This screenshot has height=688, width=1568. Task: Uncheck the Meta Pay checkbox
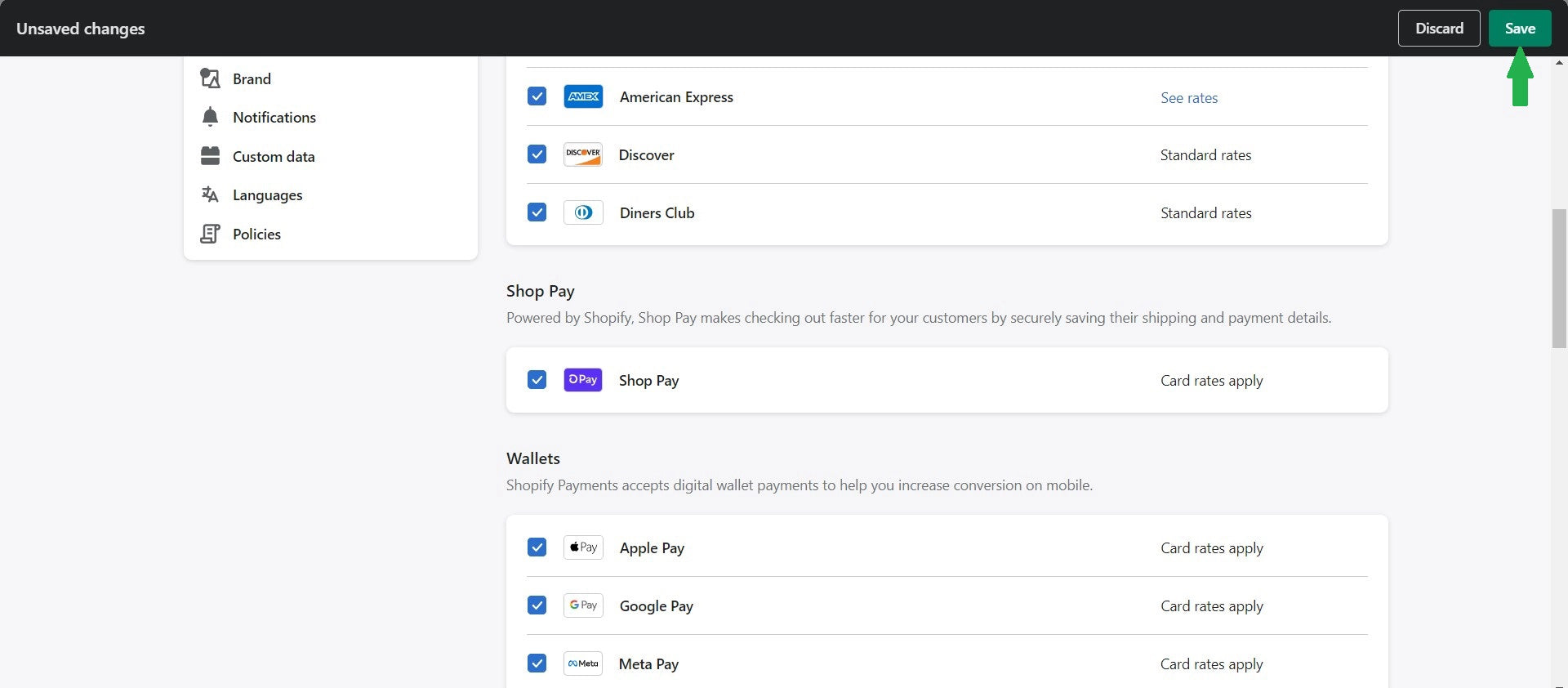point(537,663)
